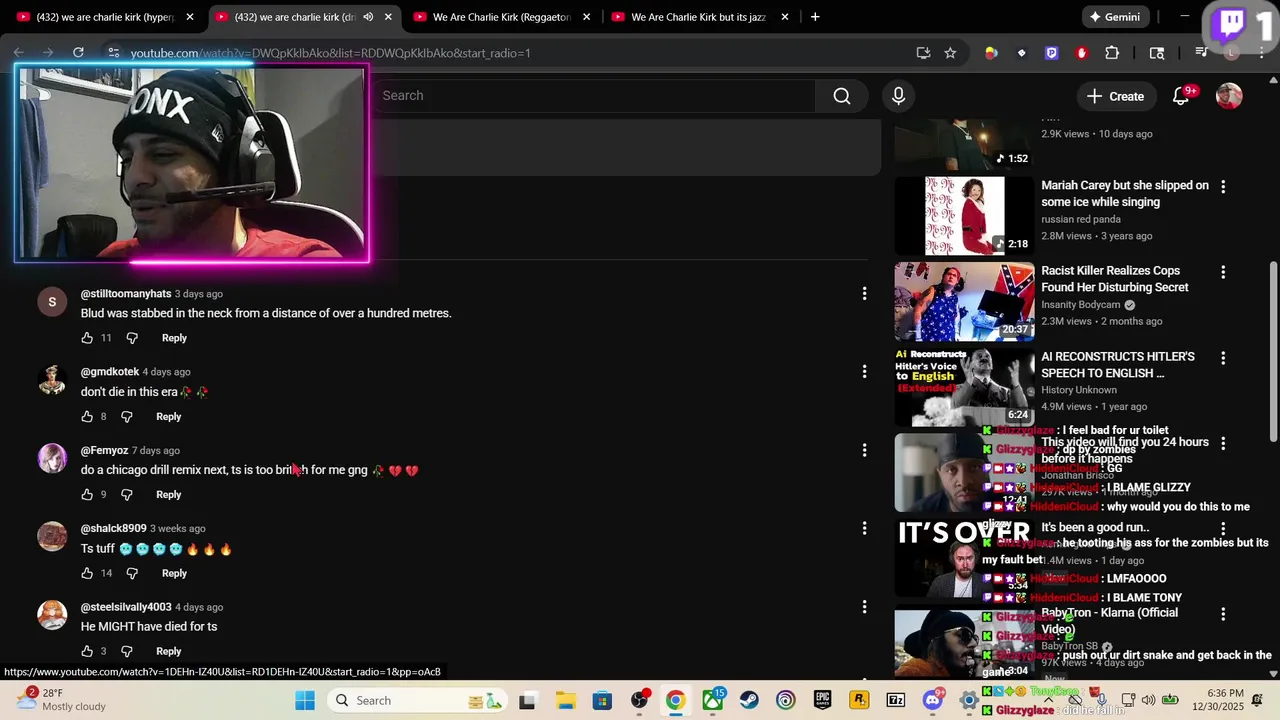Open Racist Killer Realizes Cops video thumbnail
This screenshot has height=720, width=1280.
964,302
